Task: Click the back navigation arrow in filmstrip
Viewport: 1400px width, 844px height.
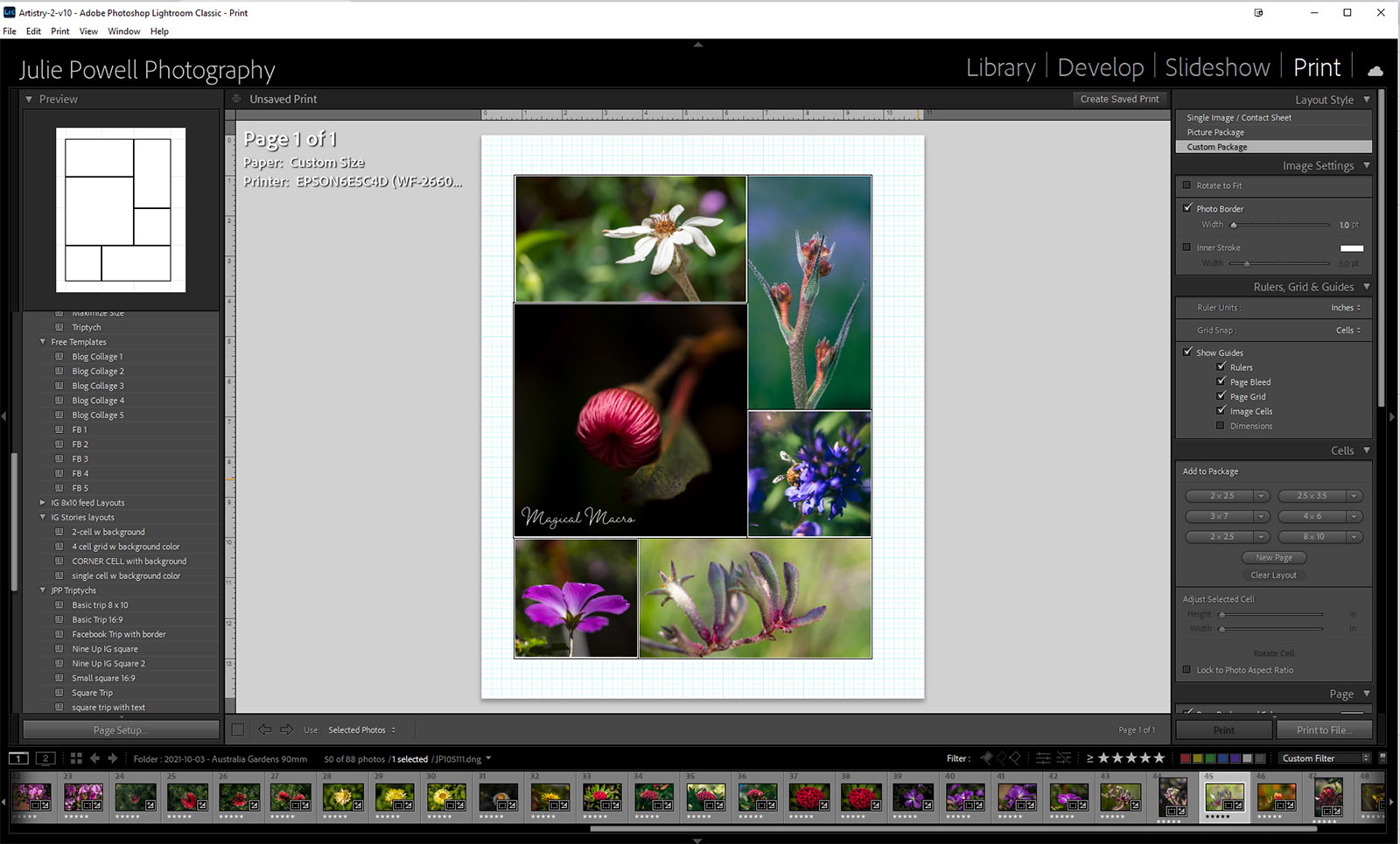Action: click(x=95, y=758)
